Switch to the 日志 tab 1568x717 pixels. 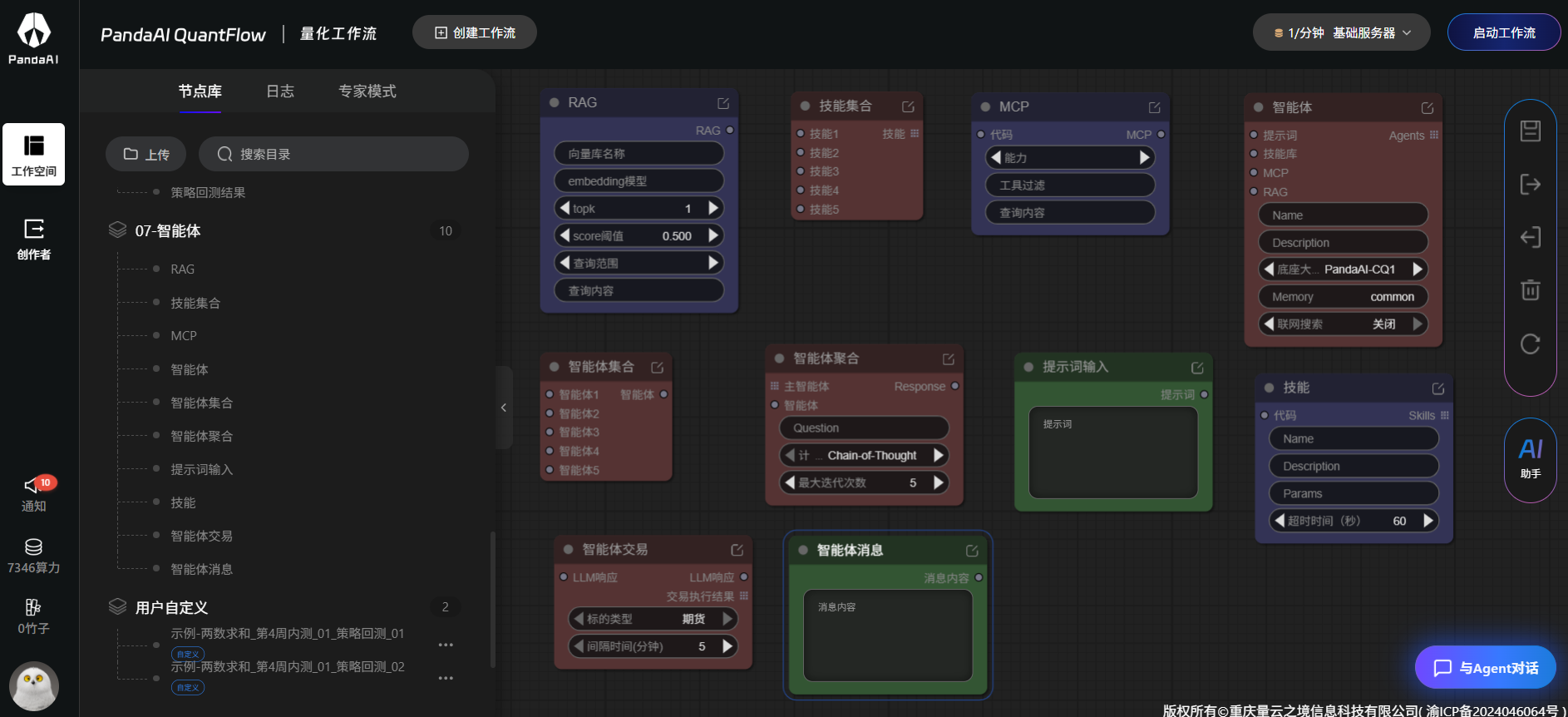pos(280,91)
